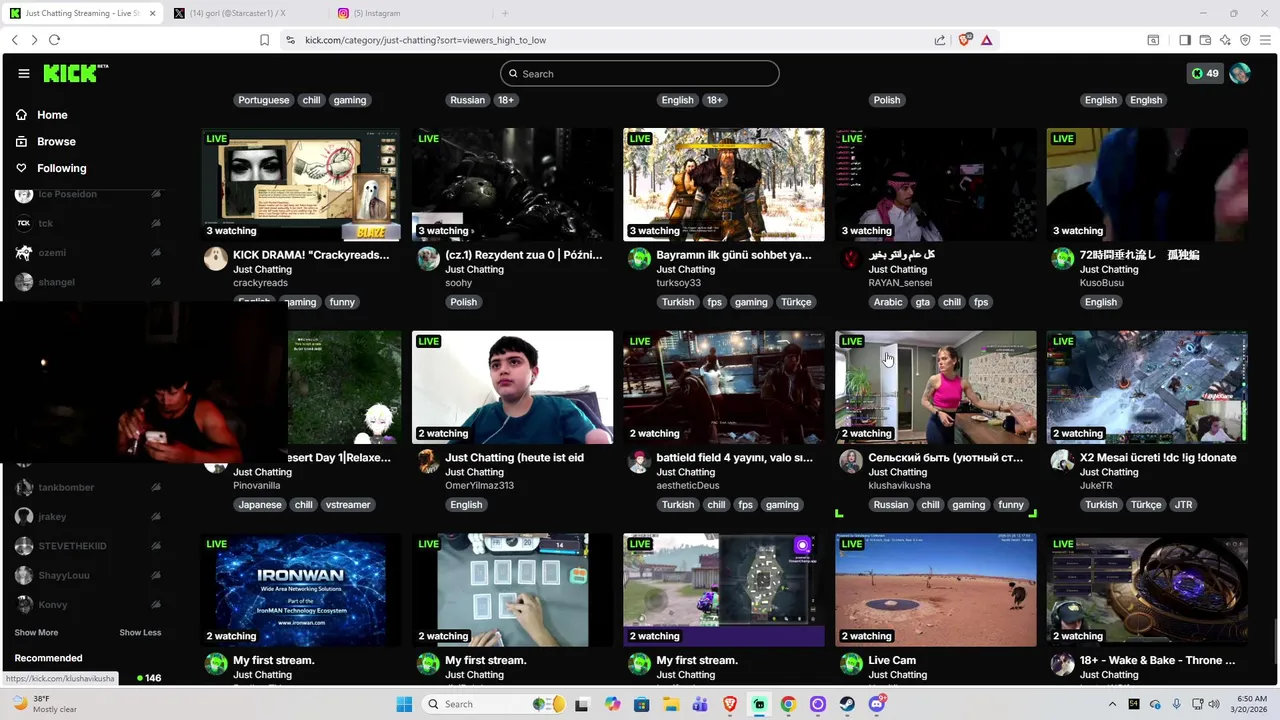Collapse the list with Show Less
The image size is (1280, 720).
point(140,633)
